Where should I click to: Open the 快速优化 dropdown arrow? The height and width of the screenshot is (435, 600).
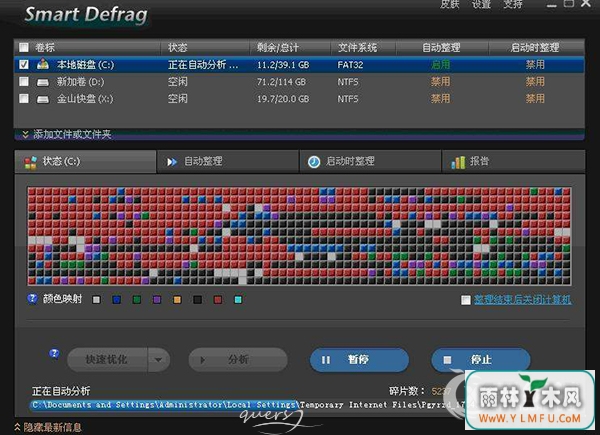[158, 360]
